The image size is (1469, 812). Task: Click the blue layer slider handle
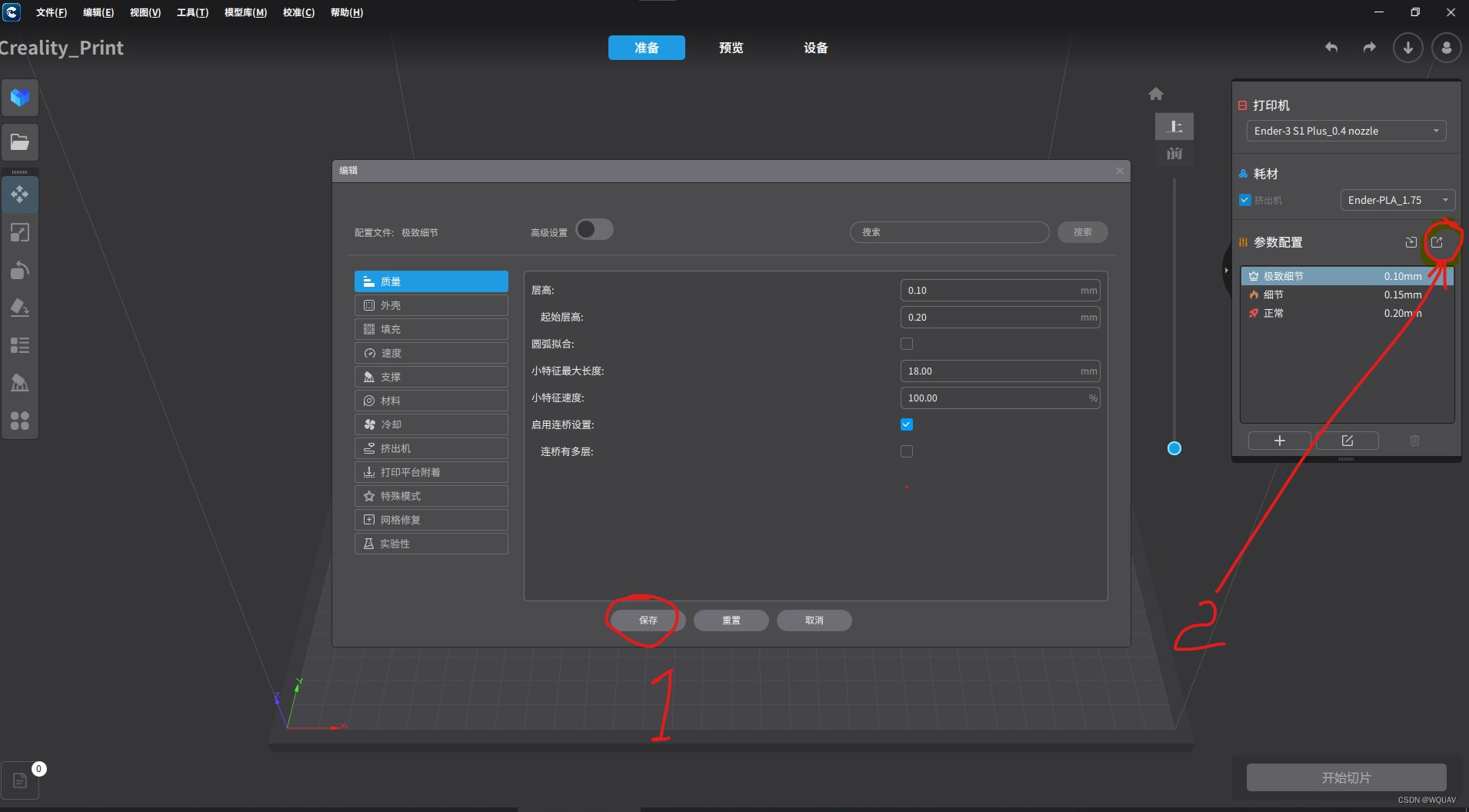[1174, 448]
